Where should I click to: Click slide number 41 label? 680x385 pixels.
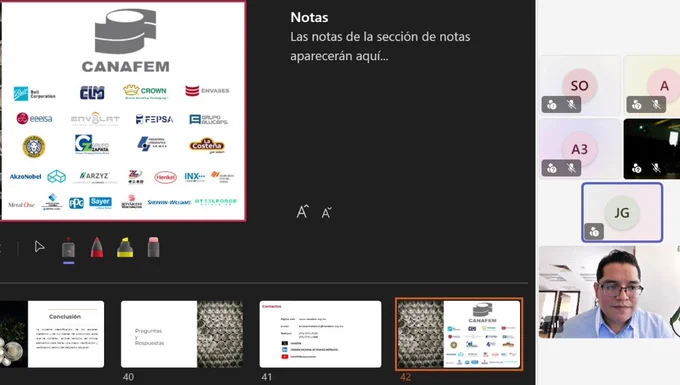[266, 377]
